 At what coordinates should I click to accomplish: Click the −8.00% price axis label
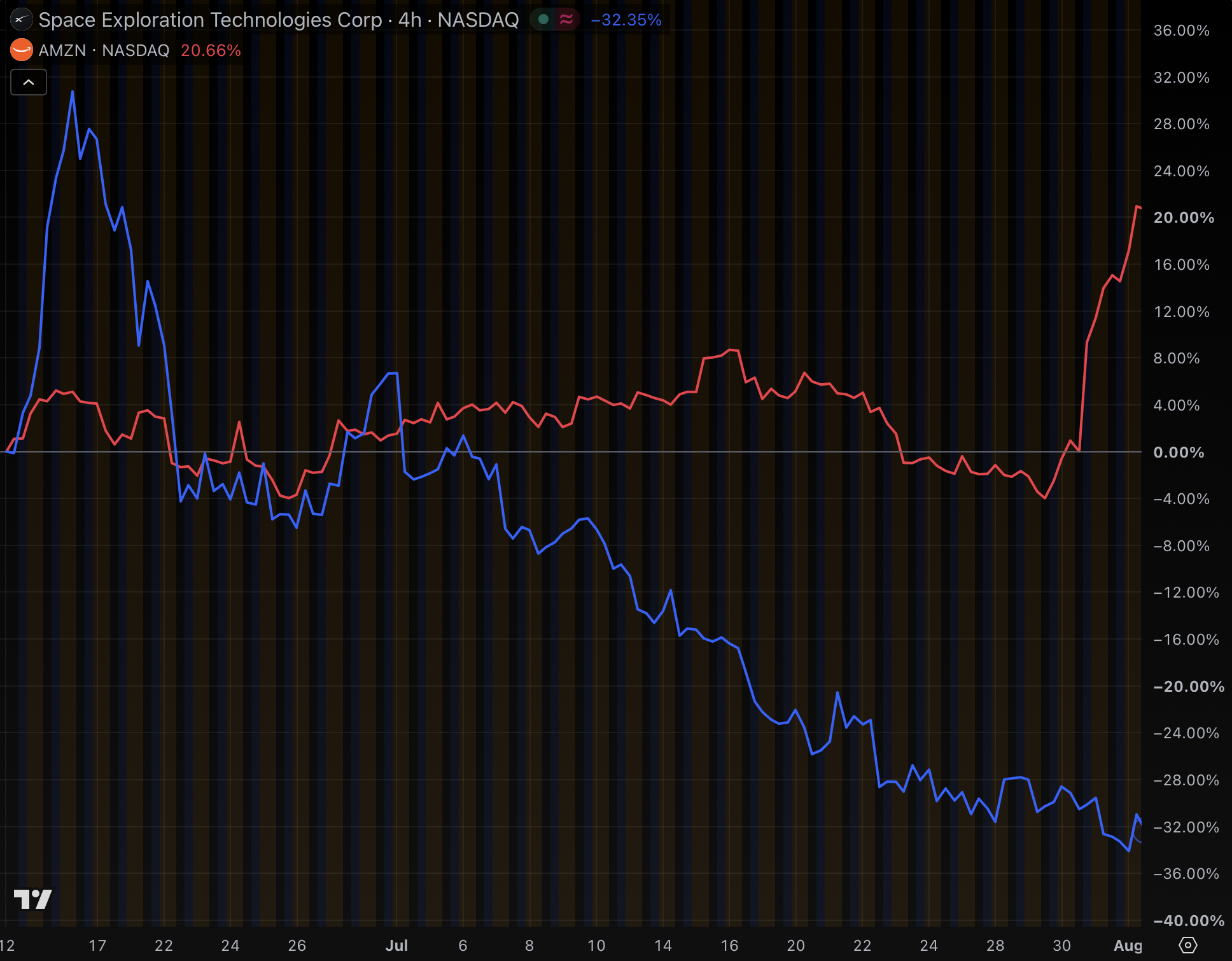(x=1182, y=546)
